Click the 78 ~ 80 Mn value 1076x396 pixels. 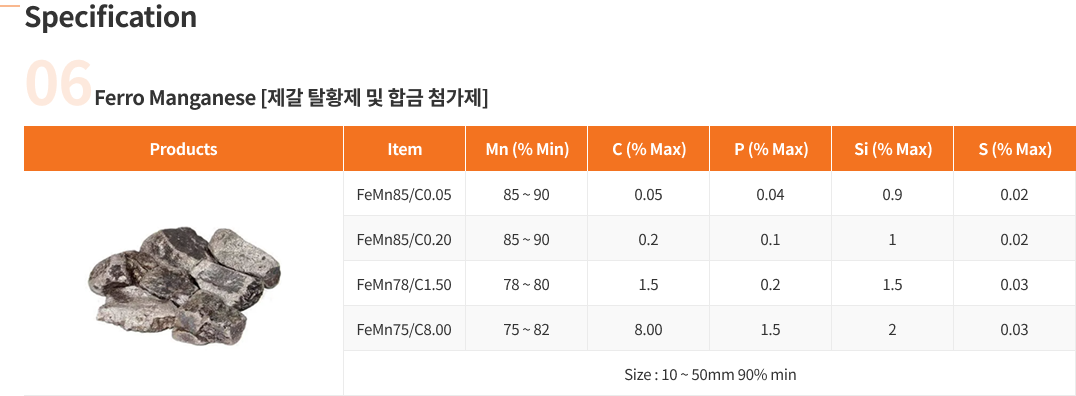(x=526, y=284)
